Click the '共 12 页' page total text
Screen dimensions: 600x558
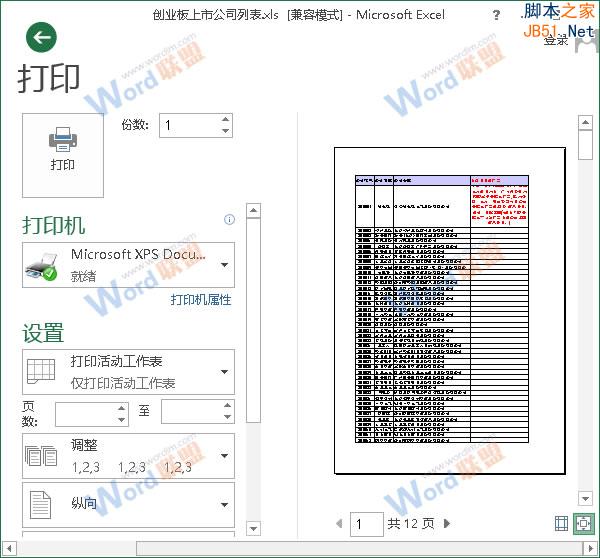(411, 523)
